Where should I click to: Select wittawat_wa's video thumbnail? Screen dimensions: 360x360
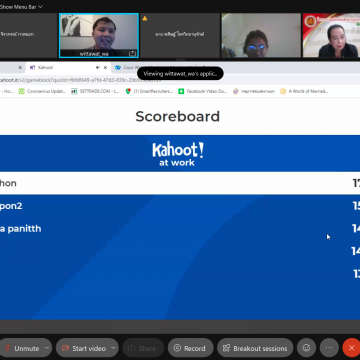pos(99,36)
